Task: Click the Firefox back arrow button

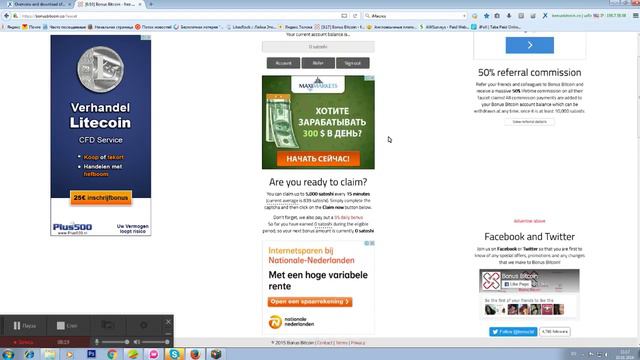Action: pyautogui.click(x=6, y=16)
